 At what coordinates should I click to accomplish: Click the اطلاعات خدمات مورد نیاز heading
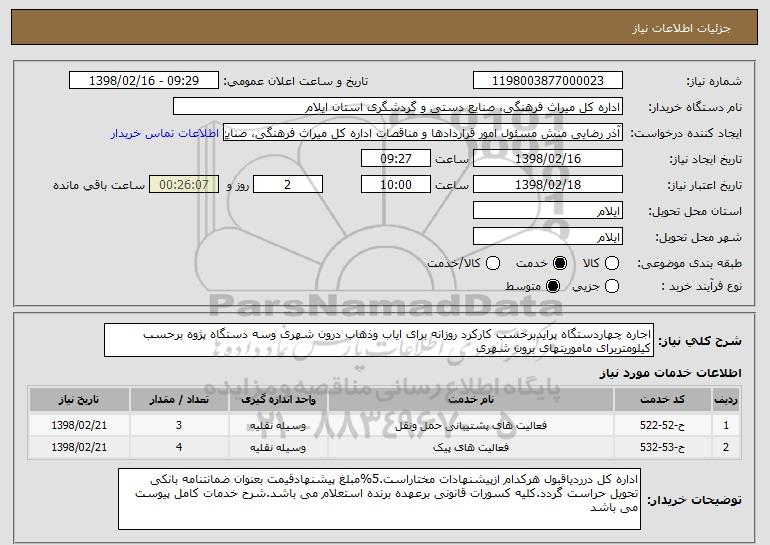pos(671,373)
